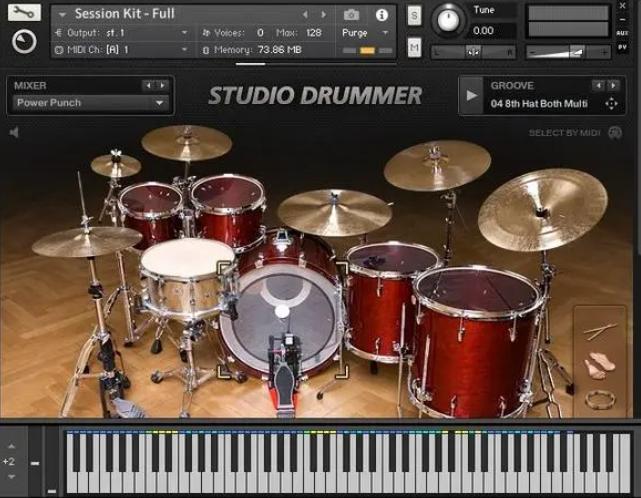Click the round dial icon under the wrench
The image size is (641, 498).
tap(24, 42)
